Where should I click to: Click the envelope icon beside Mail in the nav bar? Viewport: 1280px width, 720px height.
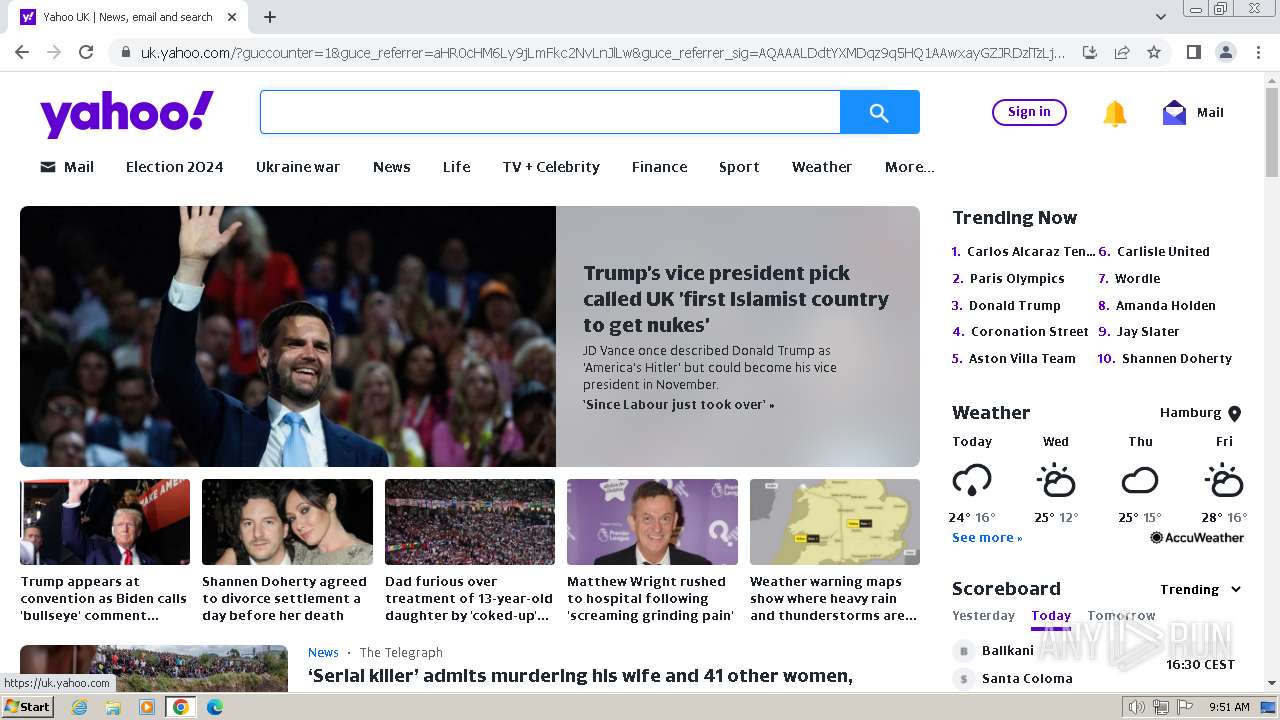click(48, 167)
